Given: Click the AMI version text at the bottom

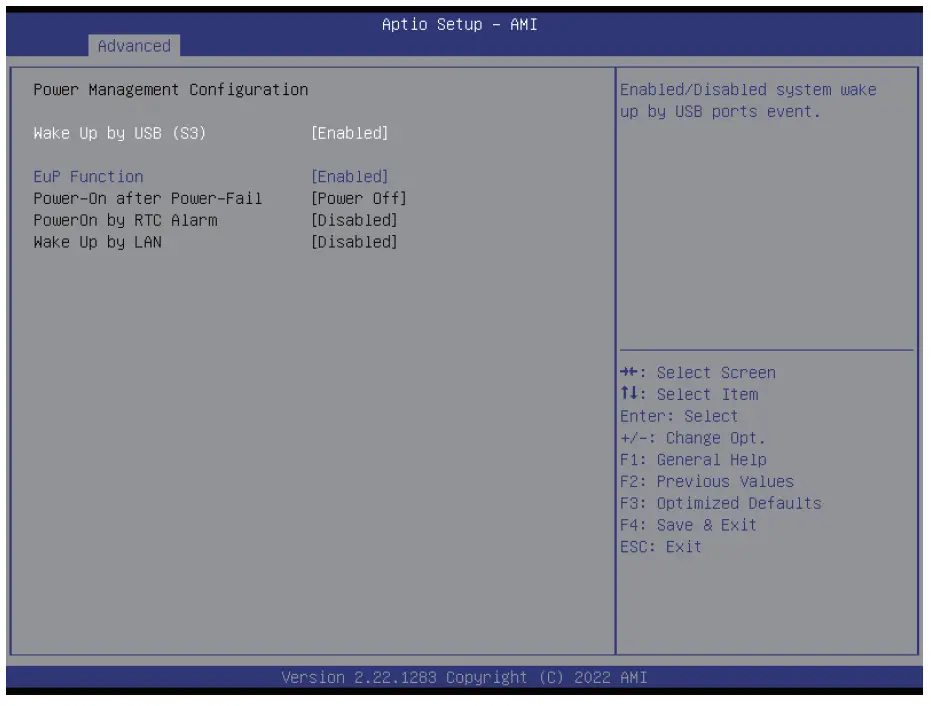Looking at the screenshot, I should 465,677.
